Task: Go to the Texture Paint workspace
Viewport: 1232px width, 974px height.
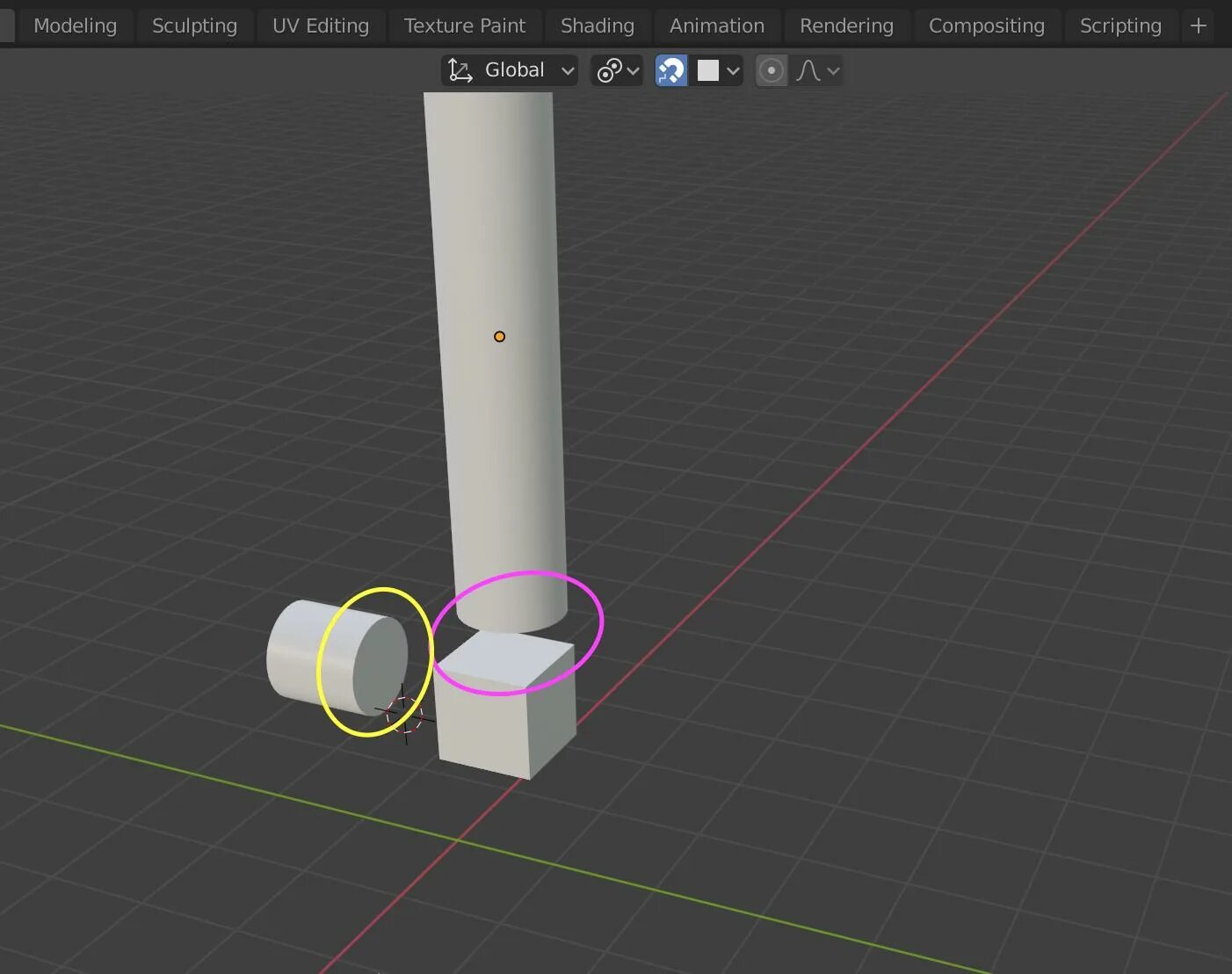Action: tap(465, 25)
